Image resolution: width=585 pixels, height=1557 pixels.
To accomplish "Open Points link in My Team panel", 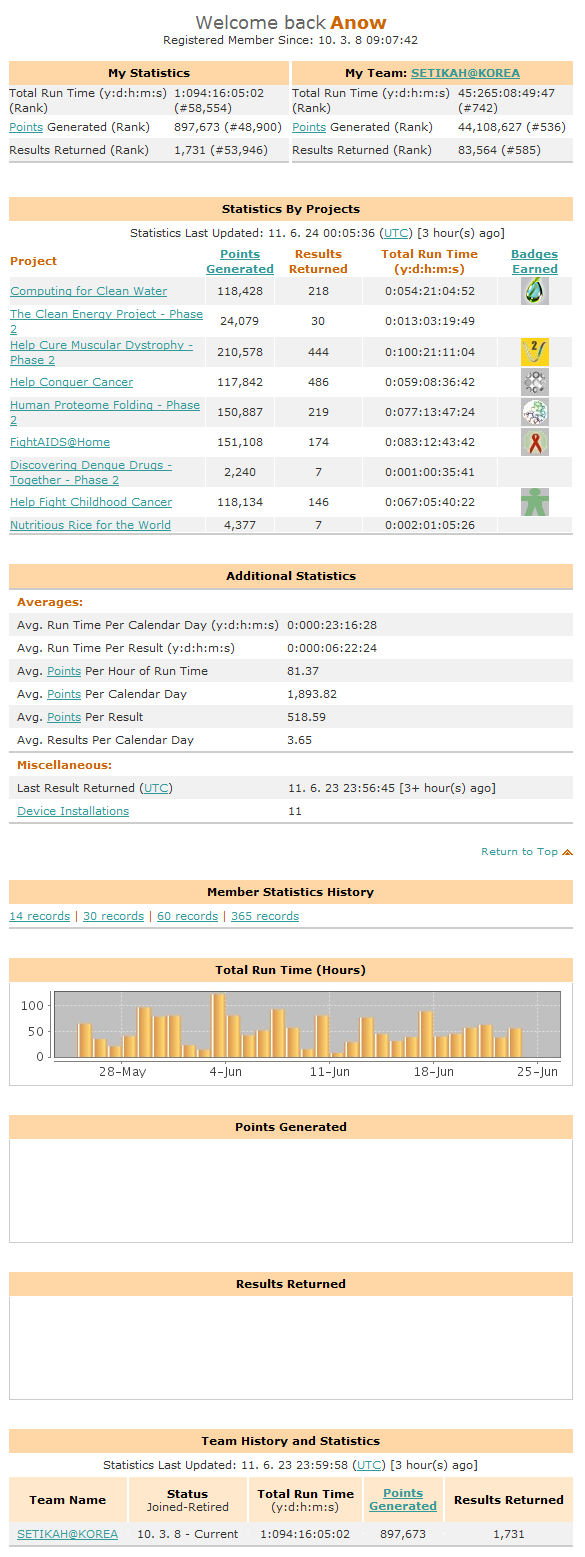I will click(309, 127).
